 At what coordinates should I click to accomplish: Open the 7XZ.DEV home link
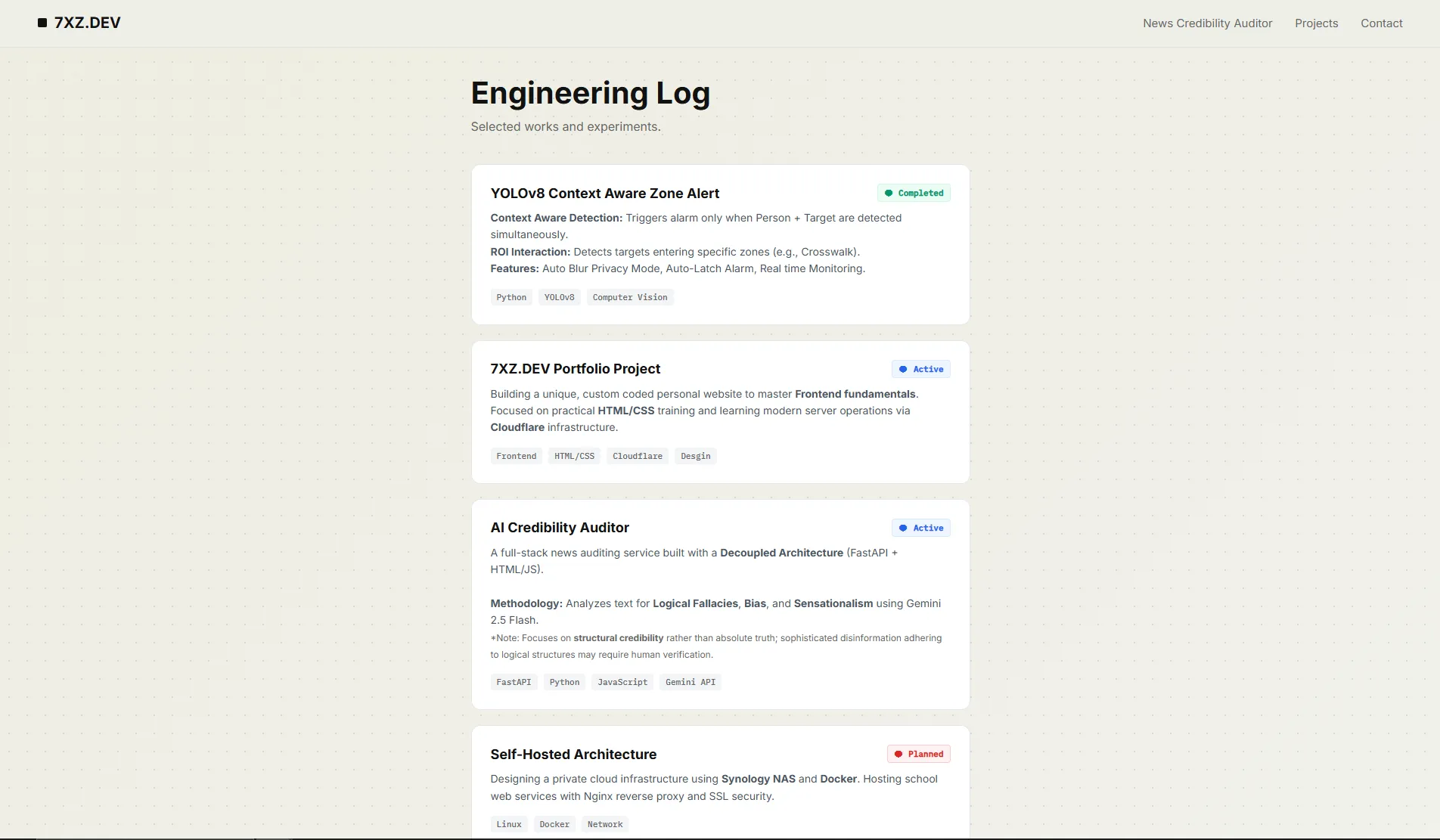click(79, 23)
